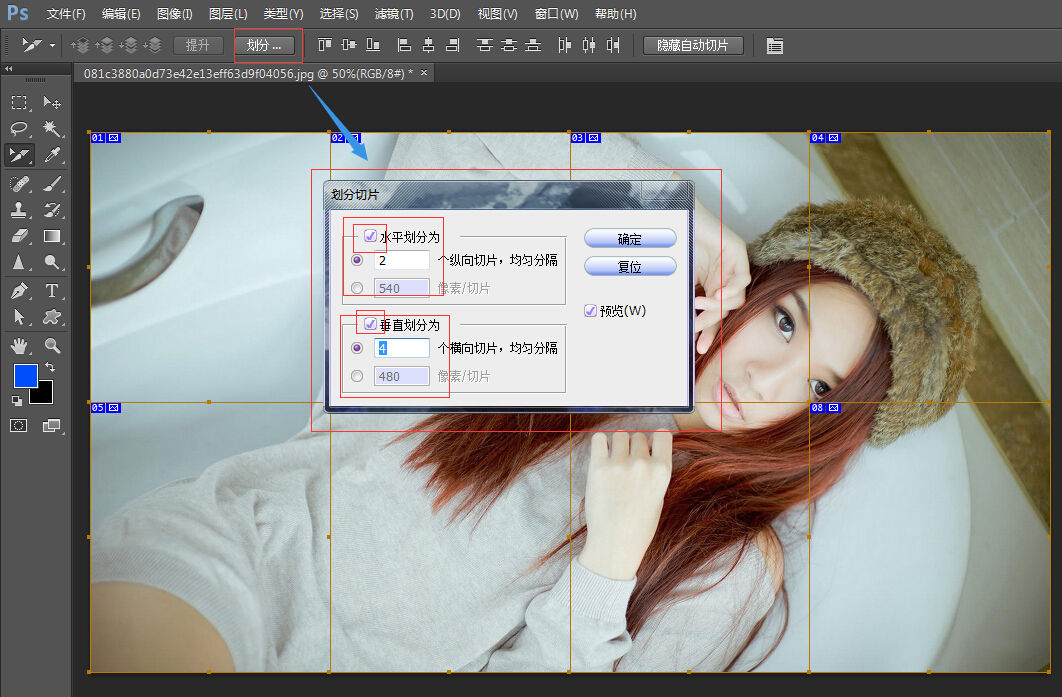Screen dimensions: 1062x697
Task: Select the Hand tool
Action: (19, 345)
